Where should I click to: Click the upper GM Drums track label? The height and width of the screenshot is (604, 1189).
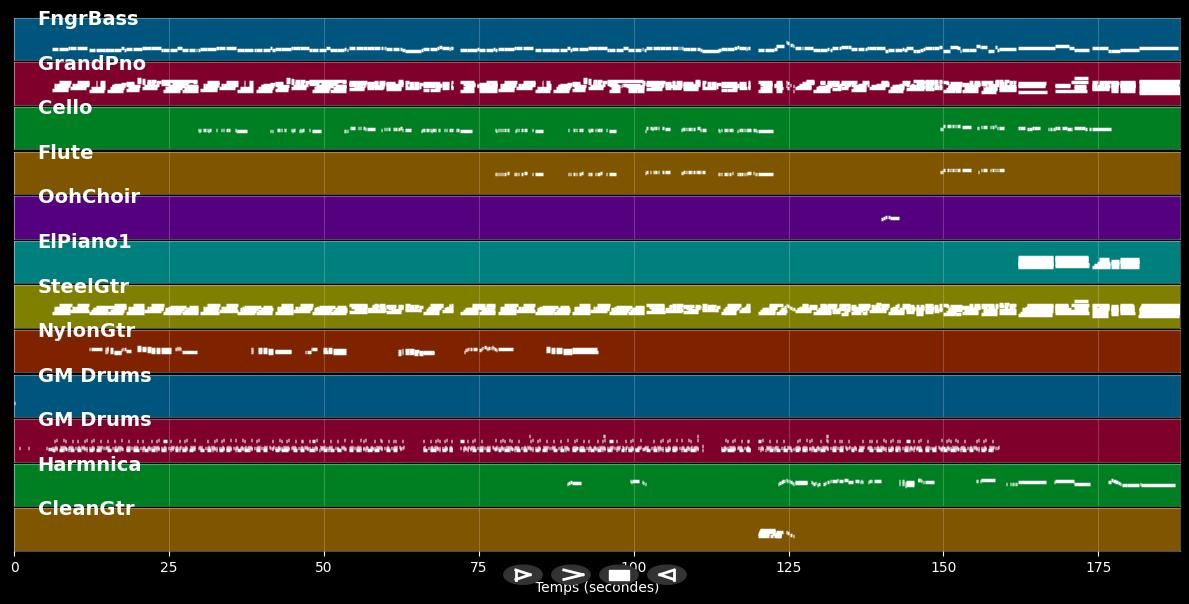95,376
